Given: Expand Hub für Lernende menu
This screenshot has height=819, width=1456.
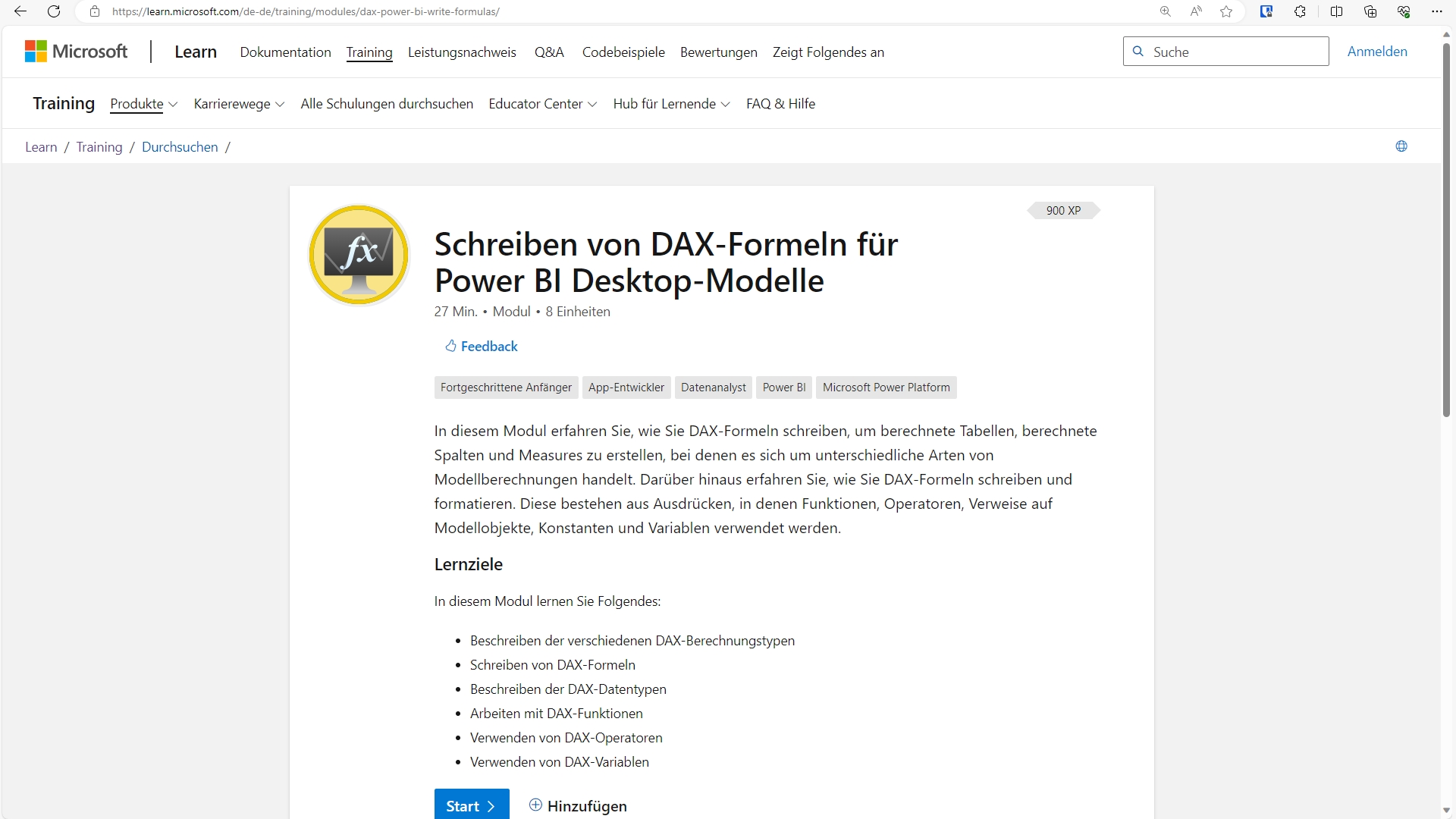Looking at the screenshot, I should [x=671, y=104].
